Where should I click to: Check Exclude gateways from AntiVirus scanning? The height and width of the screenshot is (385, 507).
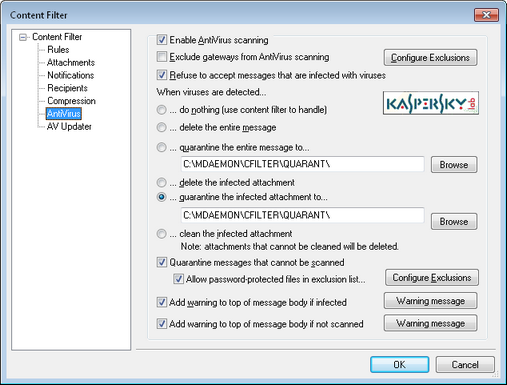coord(162,57)
